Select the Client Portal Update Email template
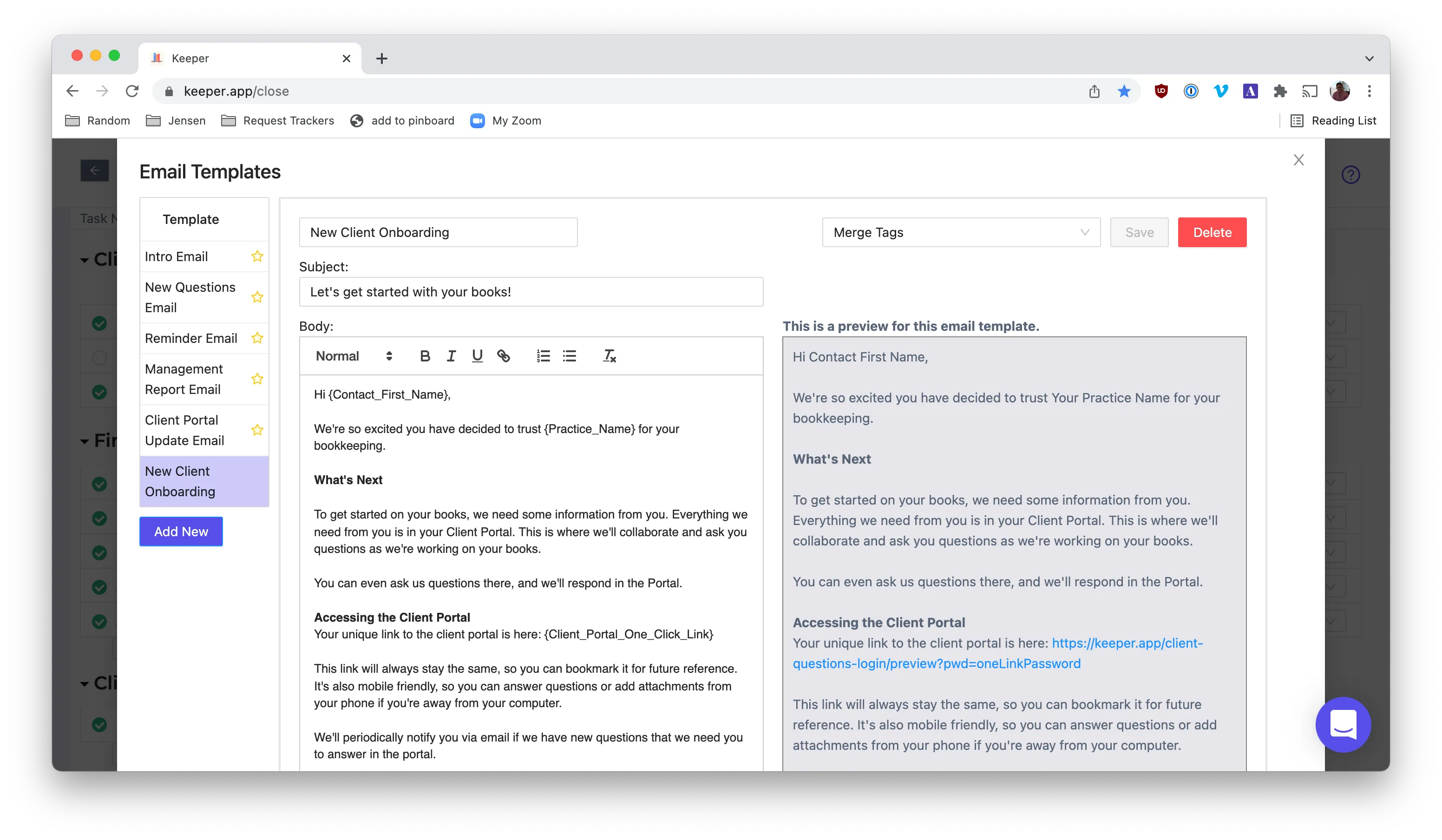Screen dimensions: 1442x840 pos(204,430)
